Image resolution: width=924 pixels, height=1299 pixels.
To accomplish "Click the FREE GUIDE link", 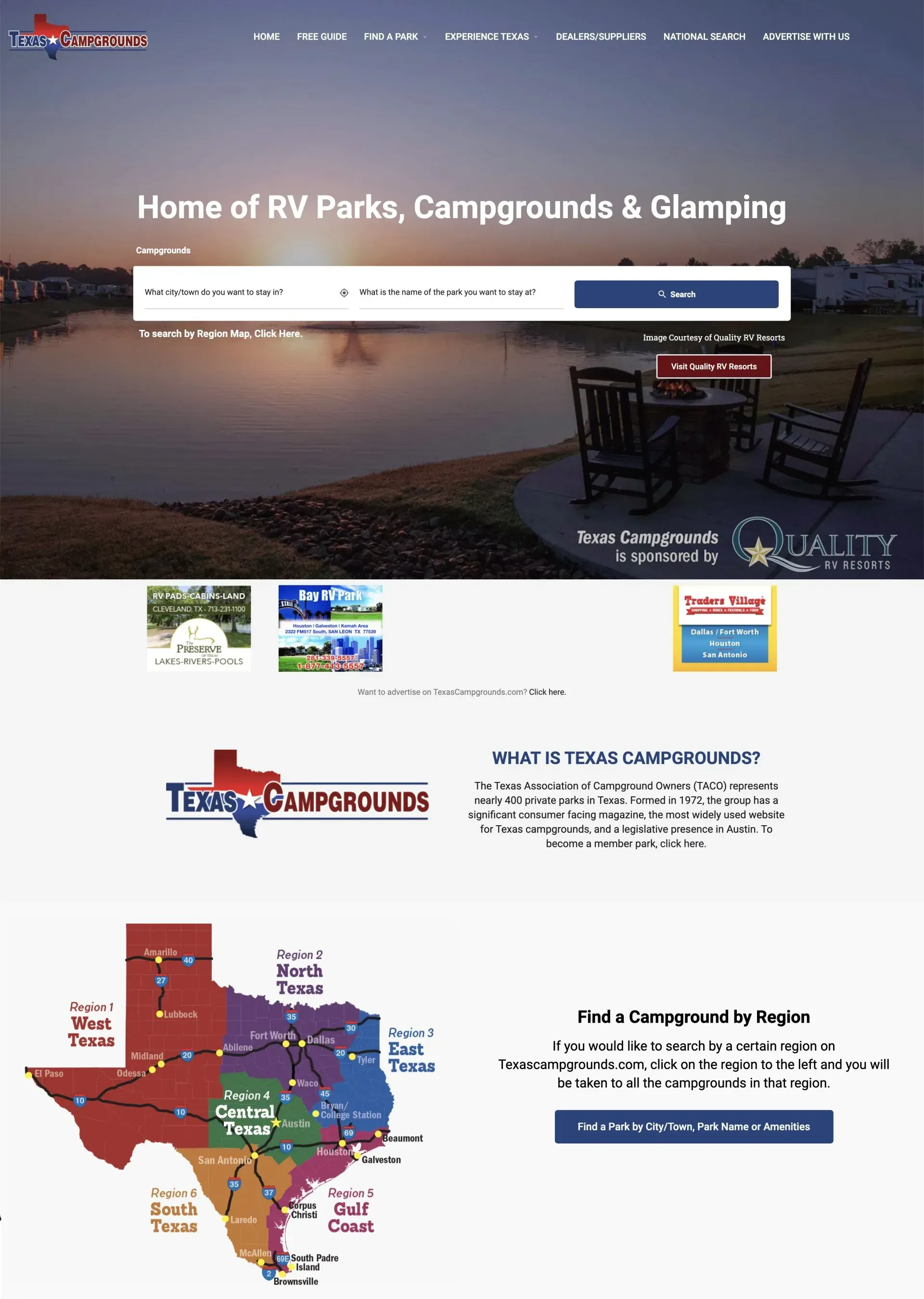I will [321, 37].
